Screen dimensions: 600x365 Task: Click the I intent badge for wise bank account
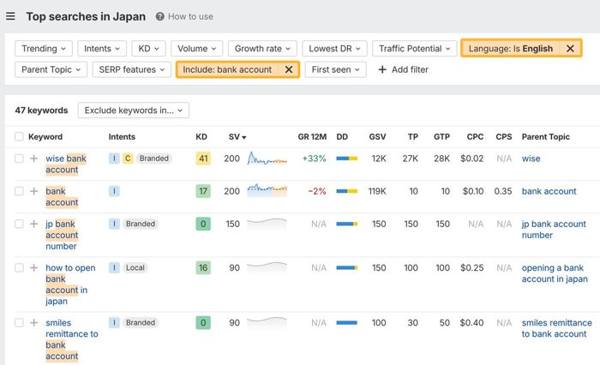coord(114,158)
